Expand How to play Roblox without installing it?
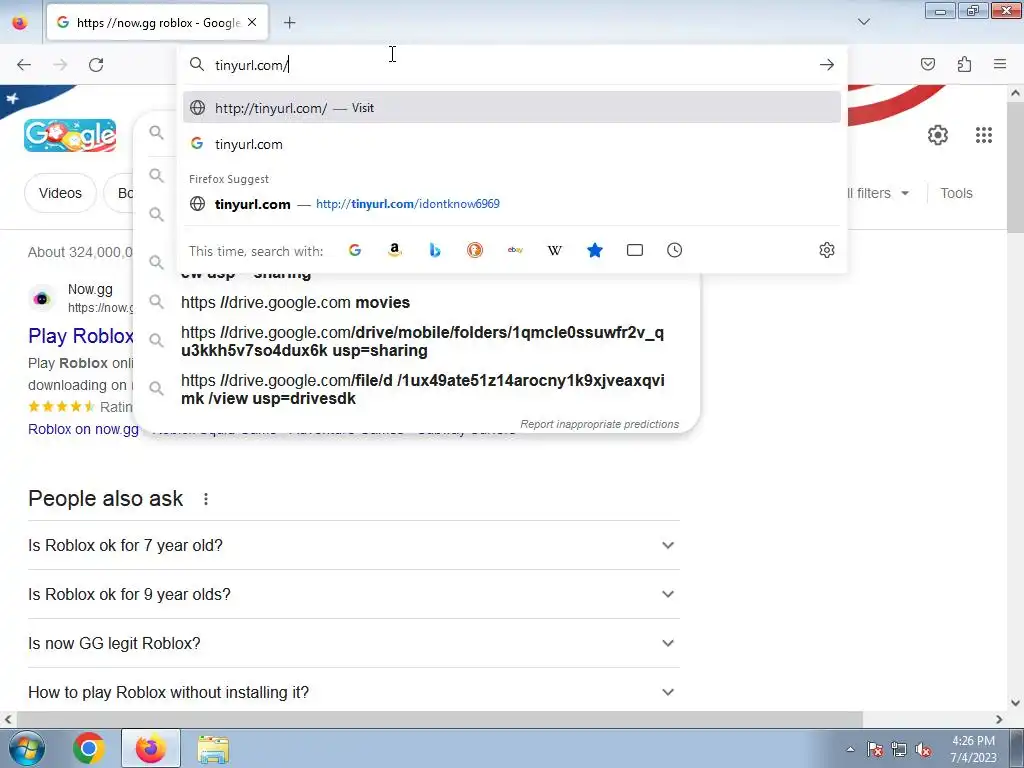The image size is (1024, 768). point(354,692)
